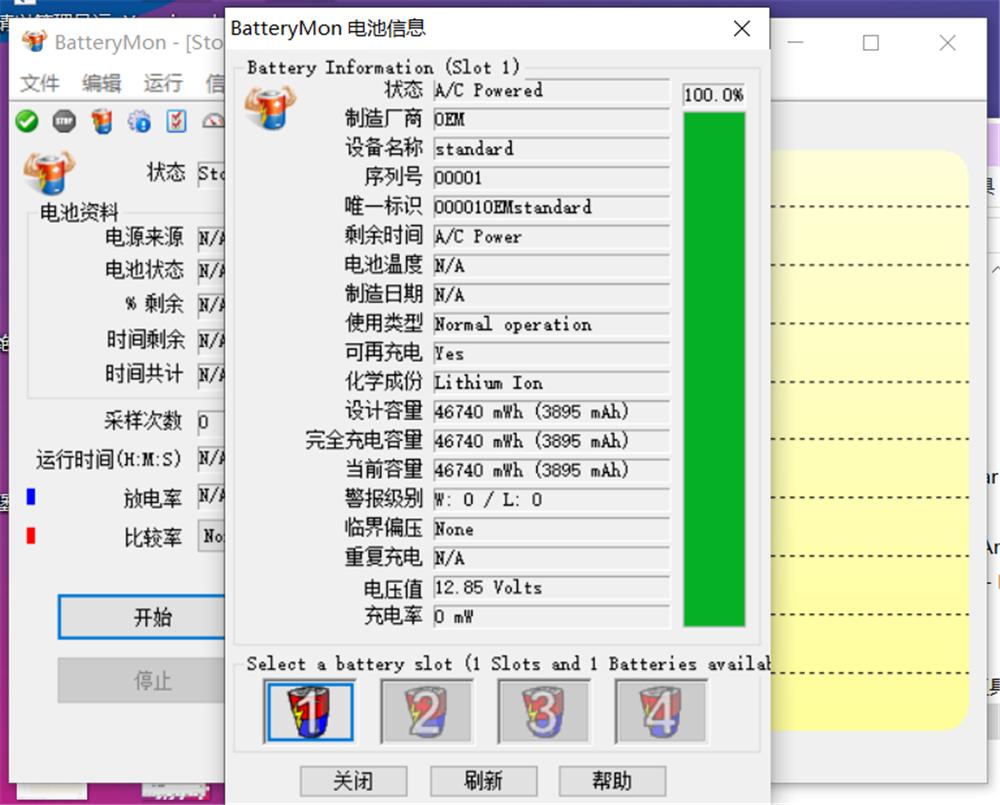
Task: Click the 关闭 button in battery dialog
Action: 353,781
